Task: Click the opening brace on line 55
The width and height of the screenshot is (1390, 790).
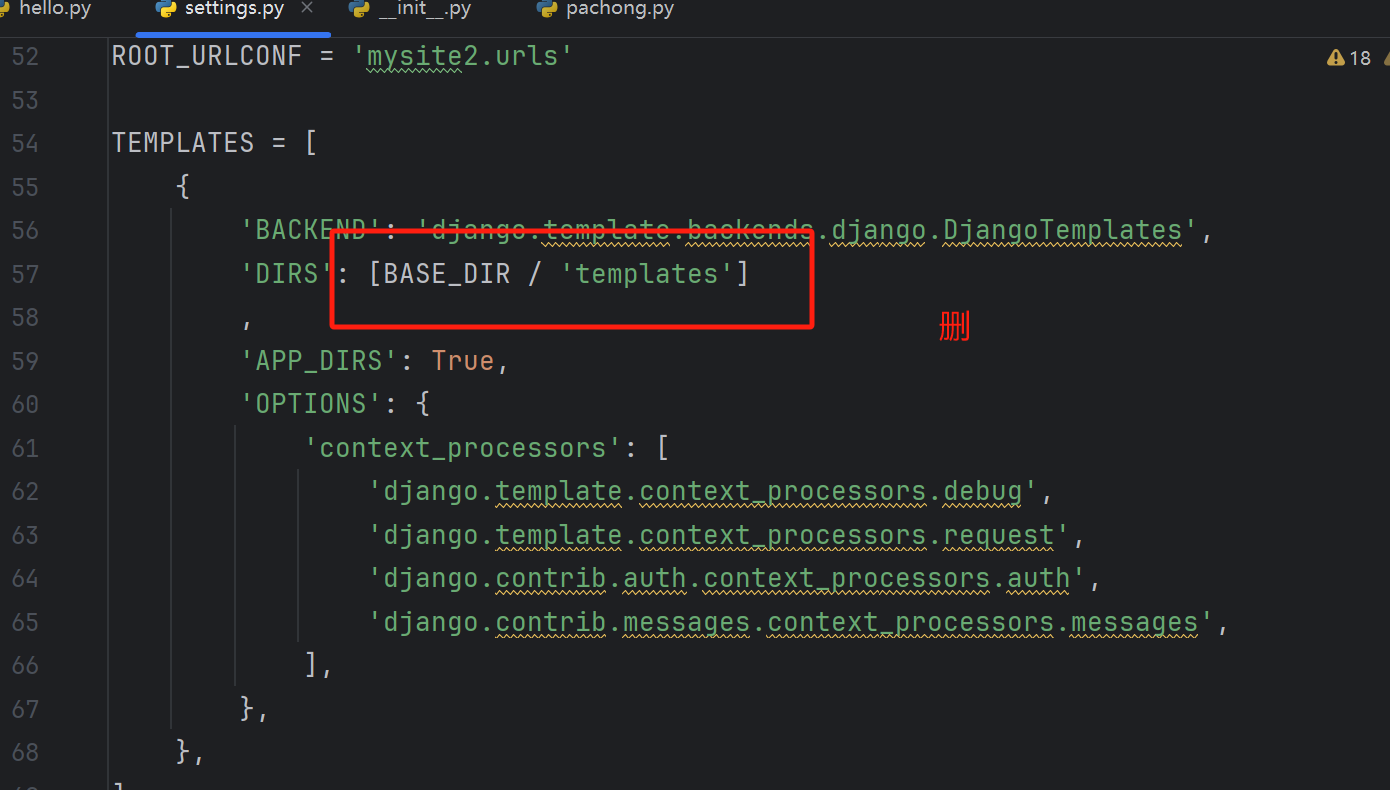Action: coord(183,186)
